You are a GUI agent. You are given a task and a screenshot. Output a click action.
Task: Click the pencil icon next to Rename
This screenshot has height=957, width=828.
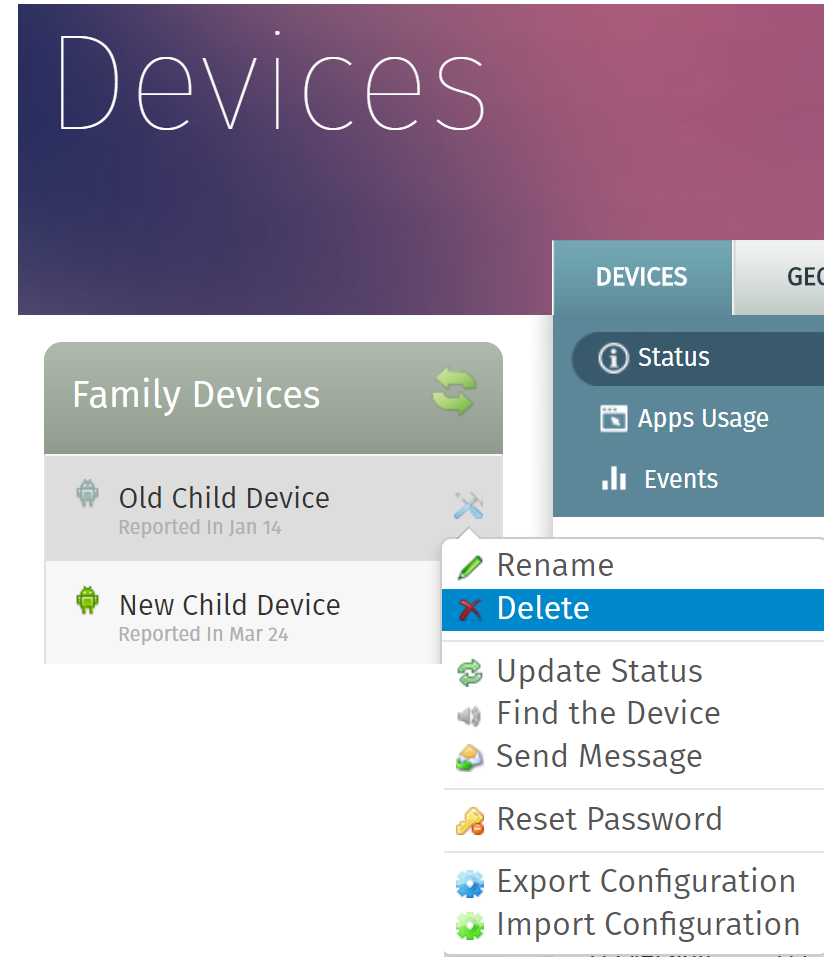tap(470, 567)
